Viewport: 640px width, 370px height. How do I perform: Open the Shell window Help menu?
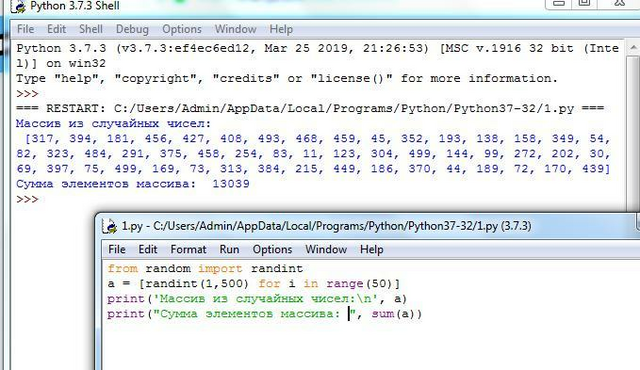coord(281,29)
